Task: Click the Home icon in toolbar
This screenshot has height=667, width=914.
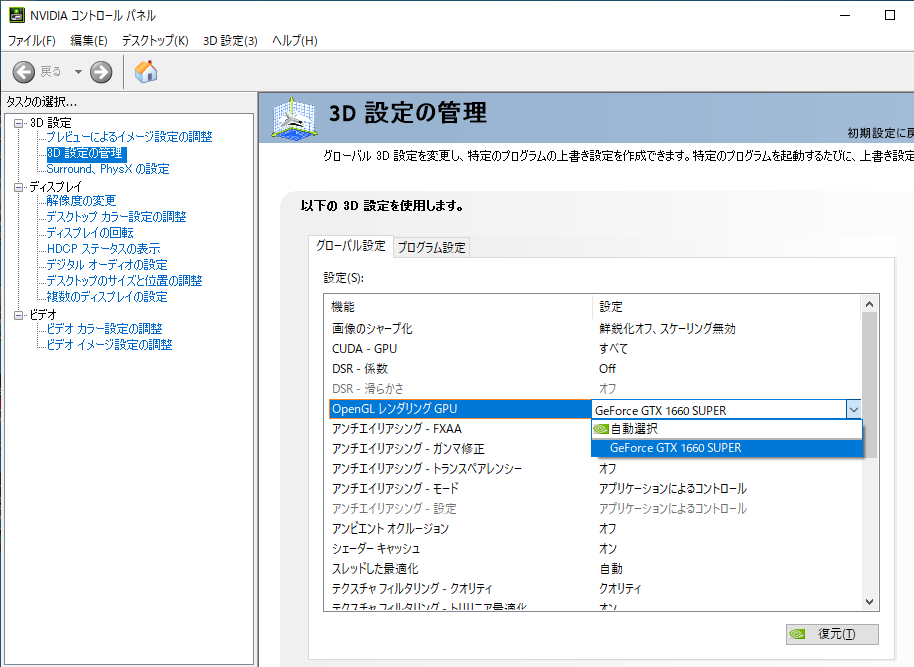Action: 146,72
